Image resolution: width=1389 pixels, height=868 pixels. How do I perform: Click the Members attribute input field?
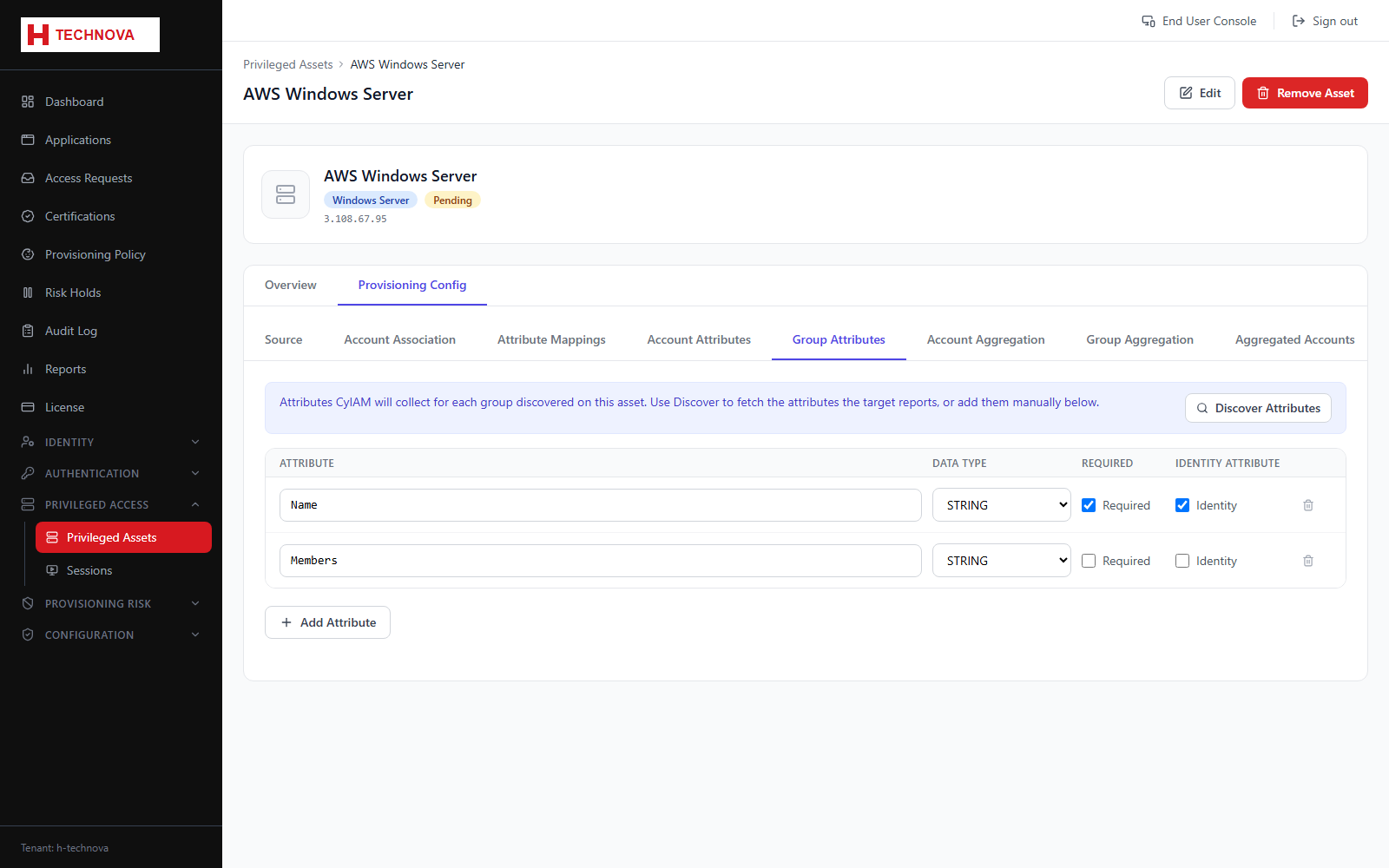click(601, 561)
